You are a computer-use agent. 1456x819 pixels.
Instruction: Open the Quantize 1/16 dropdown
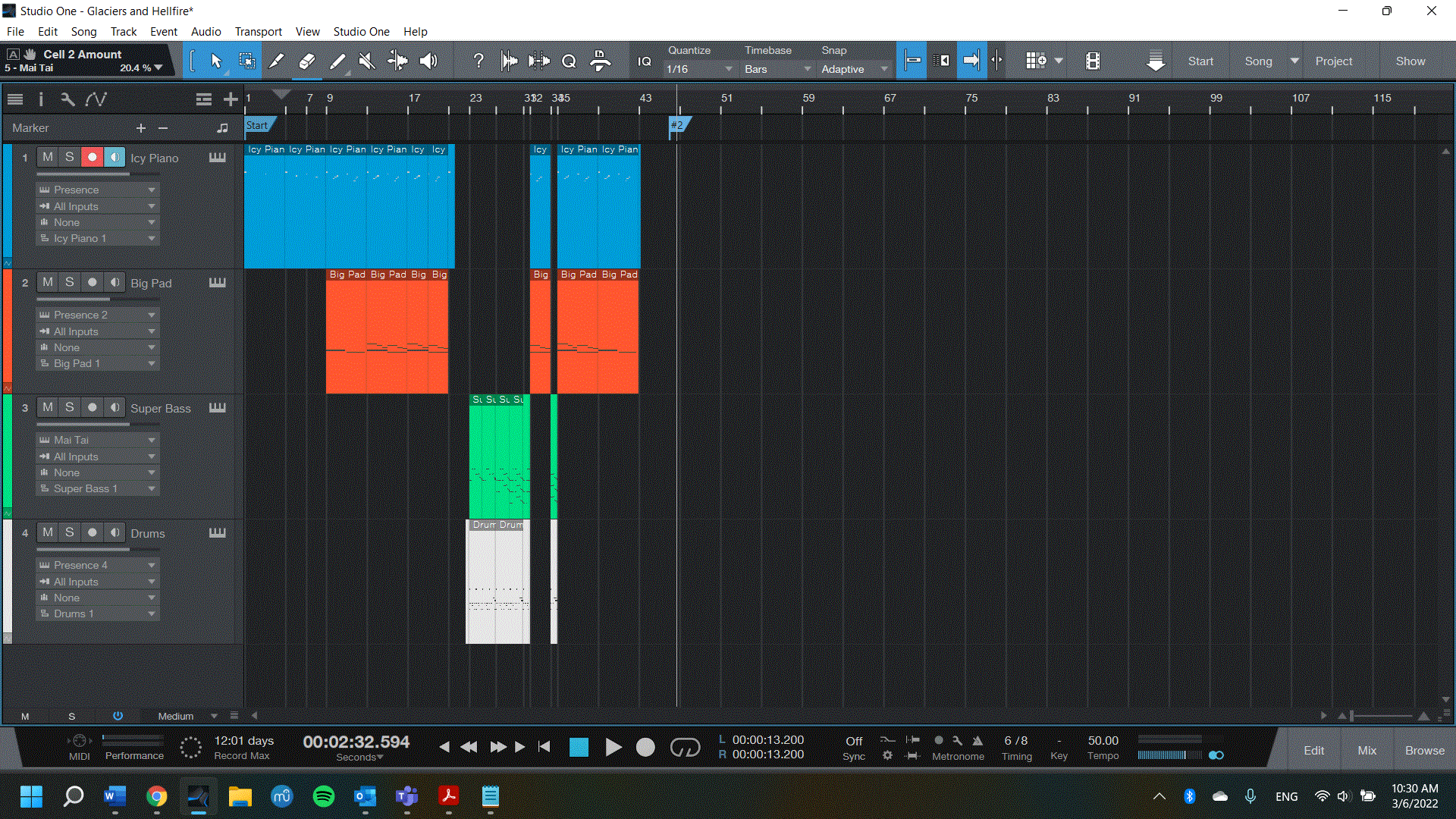(699, 69)
